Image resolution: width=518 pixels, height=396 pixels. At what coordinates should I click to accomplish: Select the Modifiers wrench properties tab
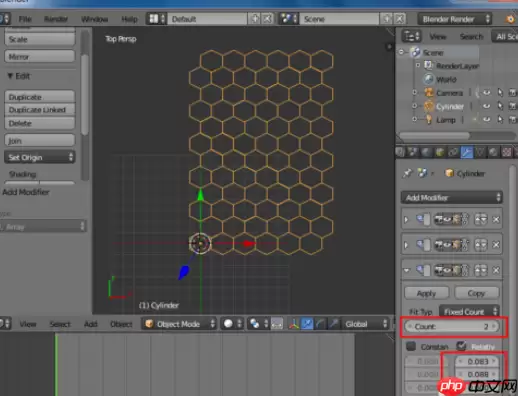pos(467,152)
